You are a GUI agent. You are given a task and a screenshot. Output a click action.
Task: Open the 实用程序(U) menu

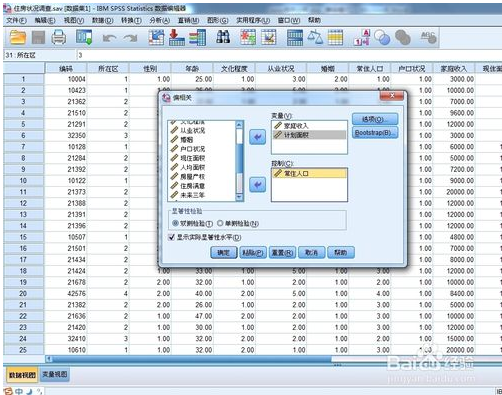[x=253, y=21]
